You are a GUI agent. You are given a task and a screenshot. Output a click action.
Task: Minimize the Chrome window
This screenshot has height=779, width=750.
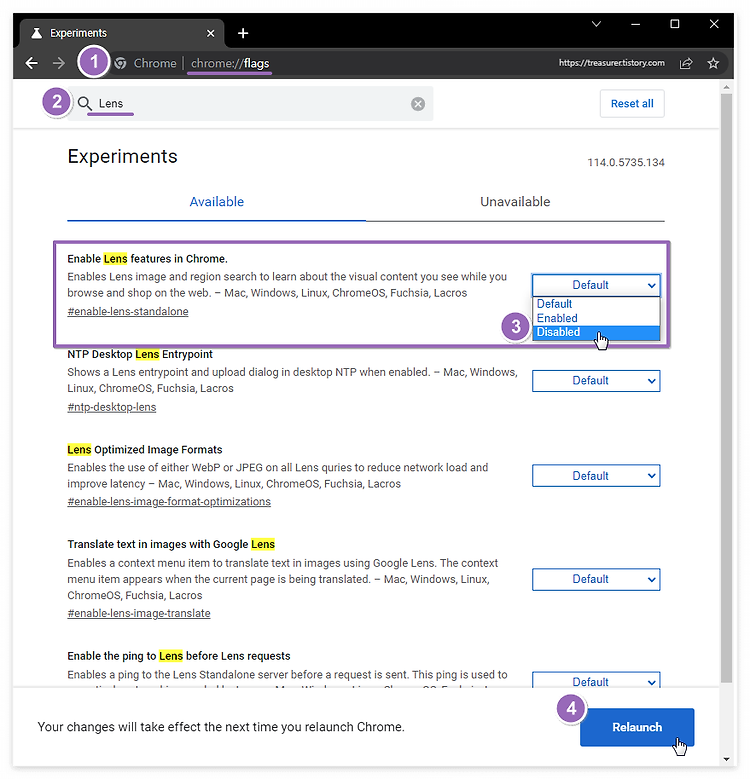coord(635,24)
